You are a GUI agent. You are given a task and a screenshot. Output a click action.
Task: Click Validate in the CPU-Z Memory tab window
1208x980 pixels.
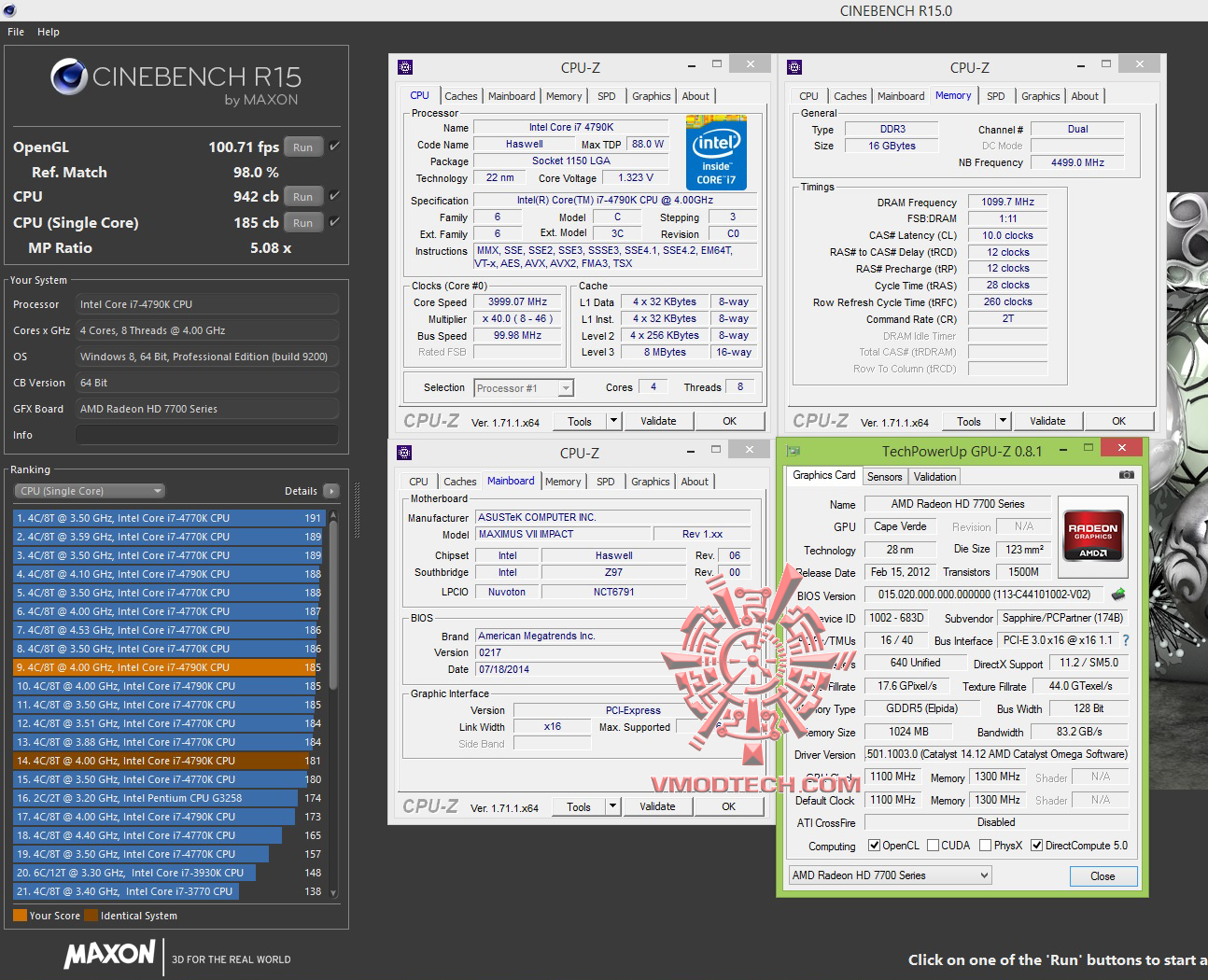1047,421
